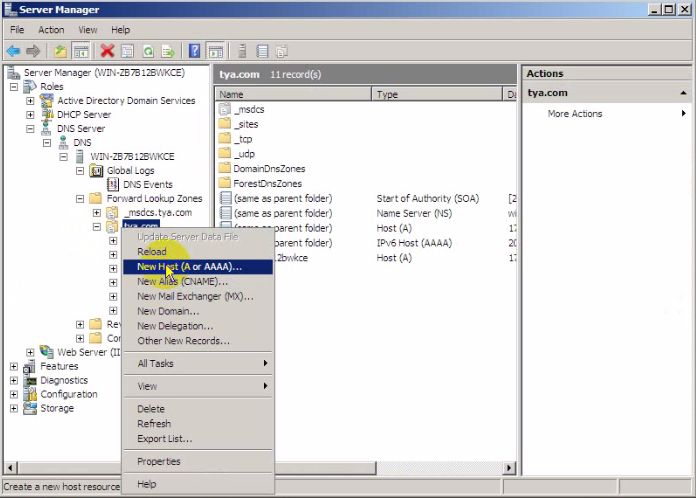Image resolution: width=696 pixels, height=498 pixels.
Task: Collapse the Global Logs node
Action: click(80, 170)
